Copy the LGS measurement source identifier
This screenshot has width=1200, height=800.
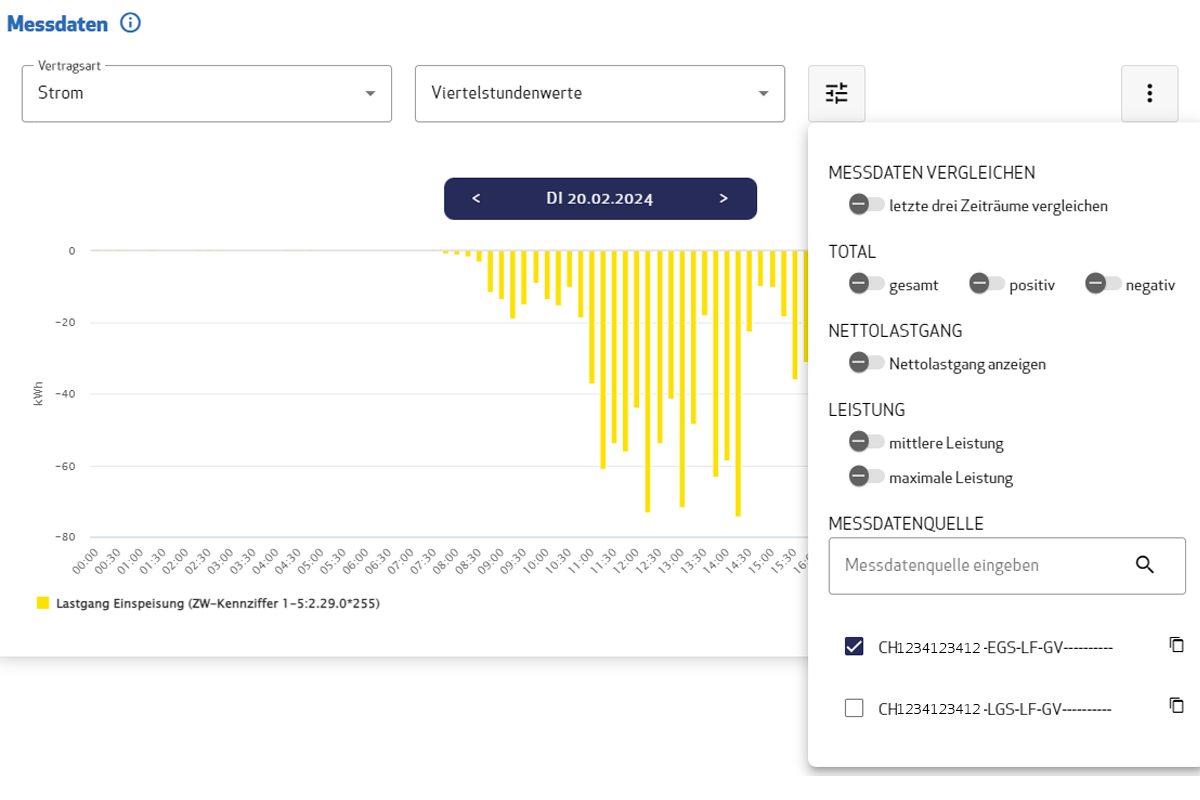click(1176, 706)
